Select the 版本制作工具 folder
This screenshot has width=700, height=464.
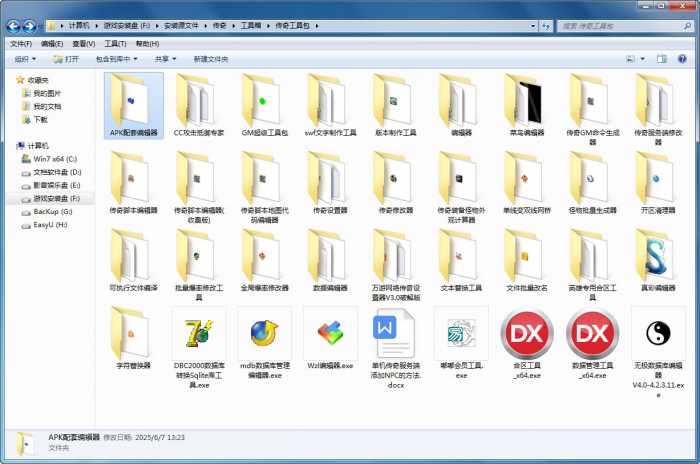tap(396, 106)
